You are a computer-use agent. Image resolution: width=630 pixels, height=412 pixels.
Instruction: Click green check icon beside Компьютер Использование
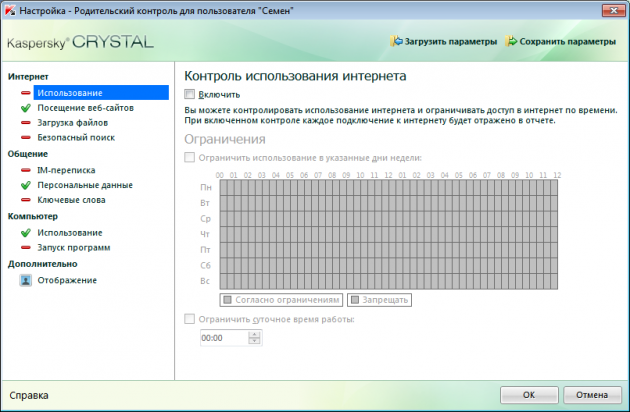pos(26,233)
